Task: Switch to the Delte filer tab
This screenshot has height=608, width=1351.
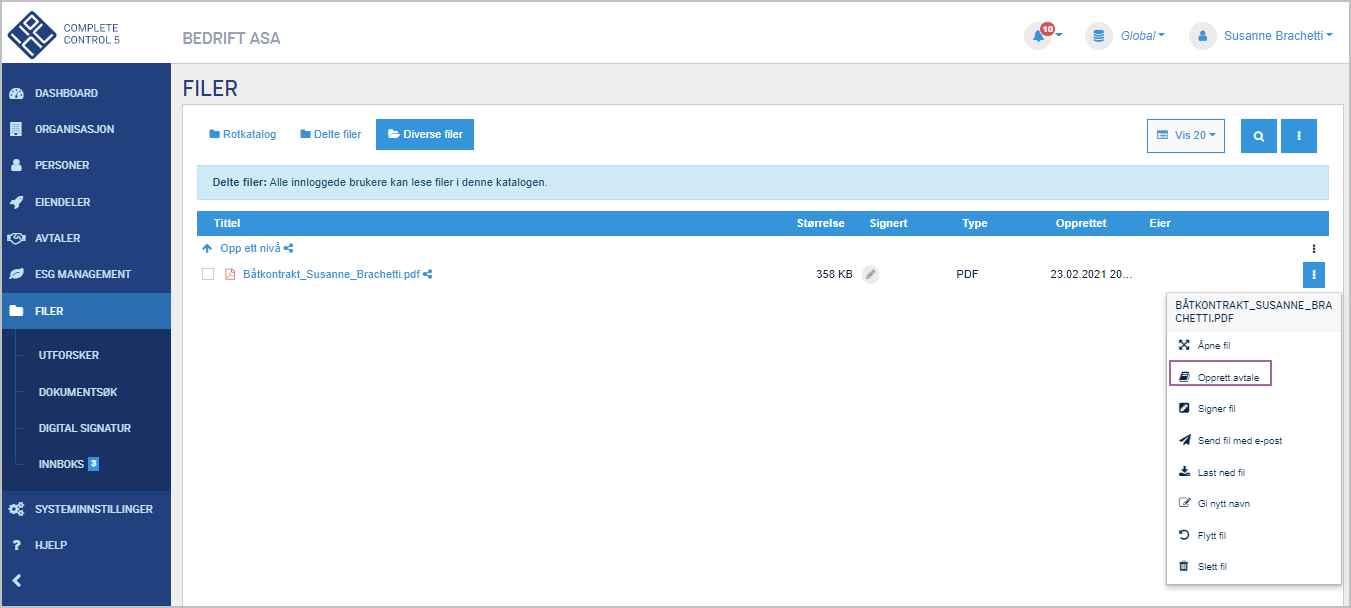Action: click(x=330, y=134)
